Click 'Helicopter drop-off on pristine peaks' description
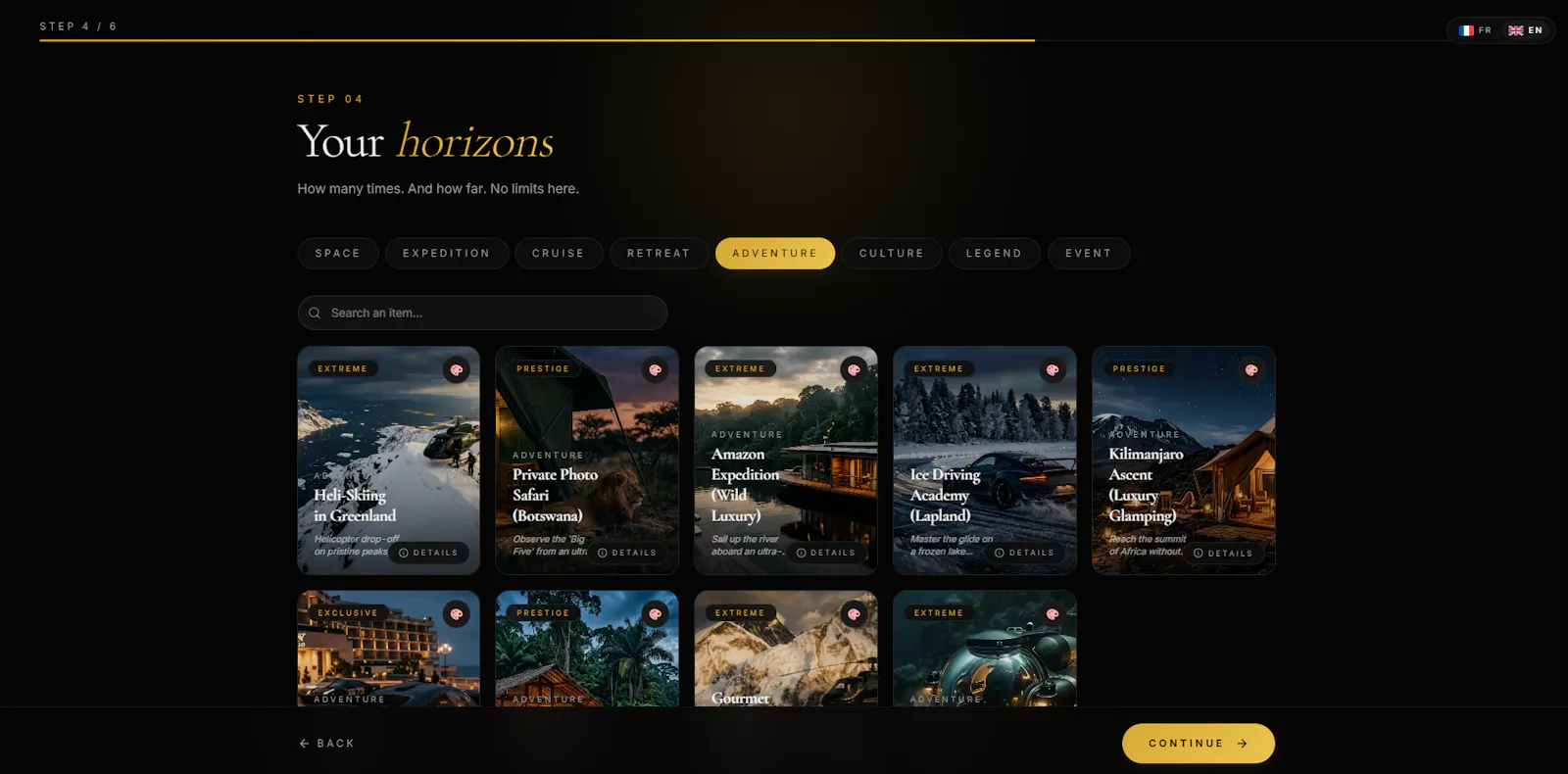 coord(356,546)
